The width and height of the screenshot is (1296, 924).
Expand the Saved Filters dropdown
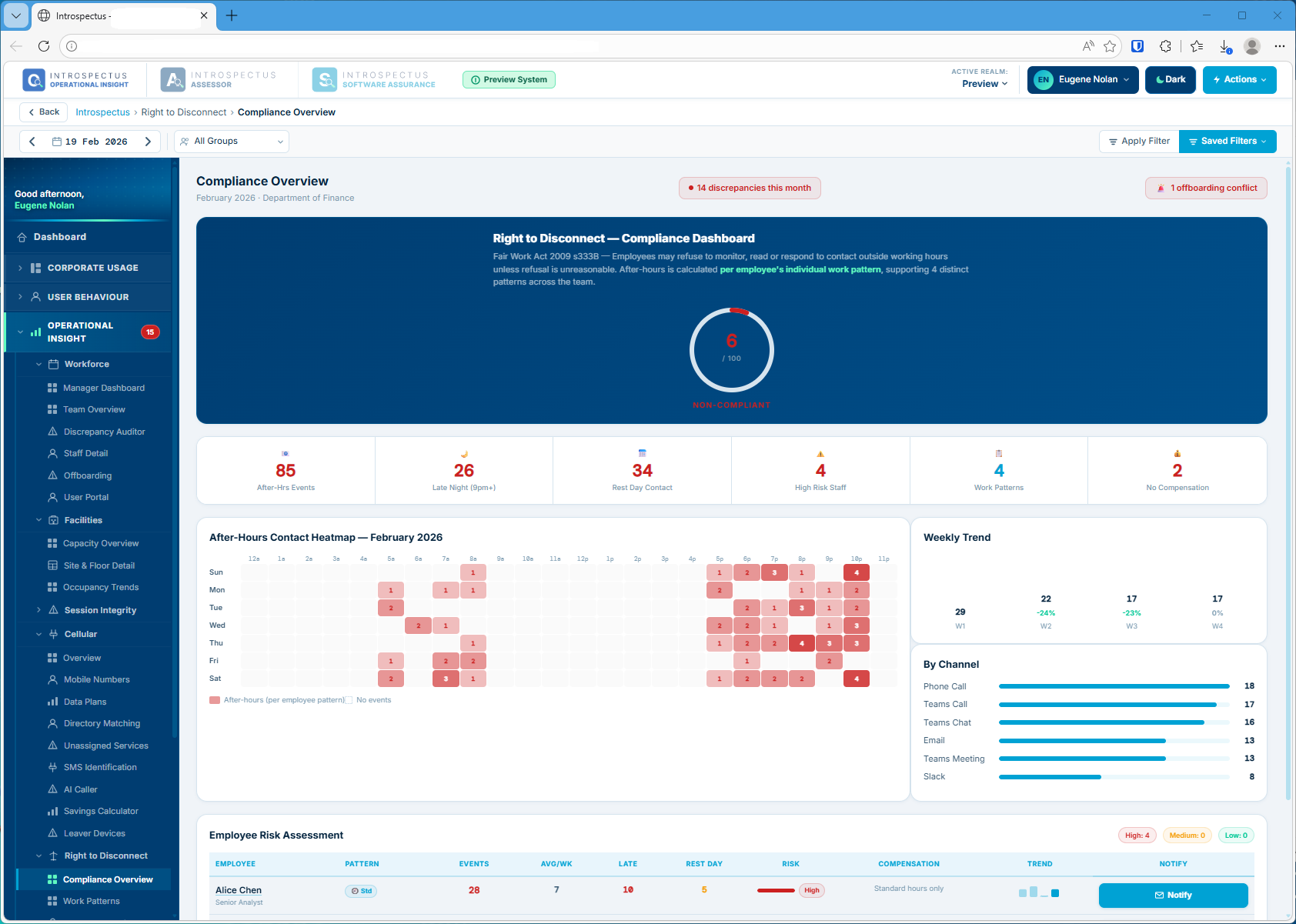point(1227,141)
